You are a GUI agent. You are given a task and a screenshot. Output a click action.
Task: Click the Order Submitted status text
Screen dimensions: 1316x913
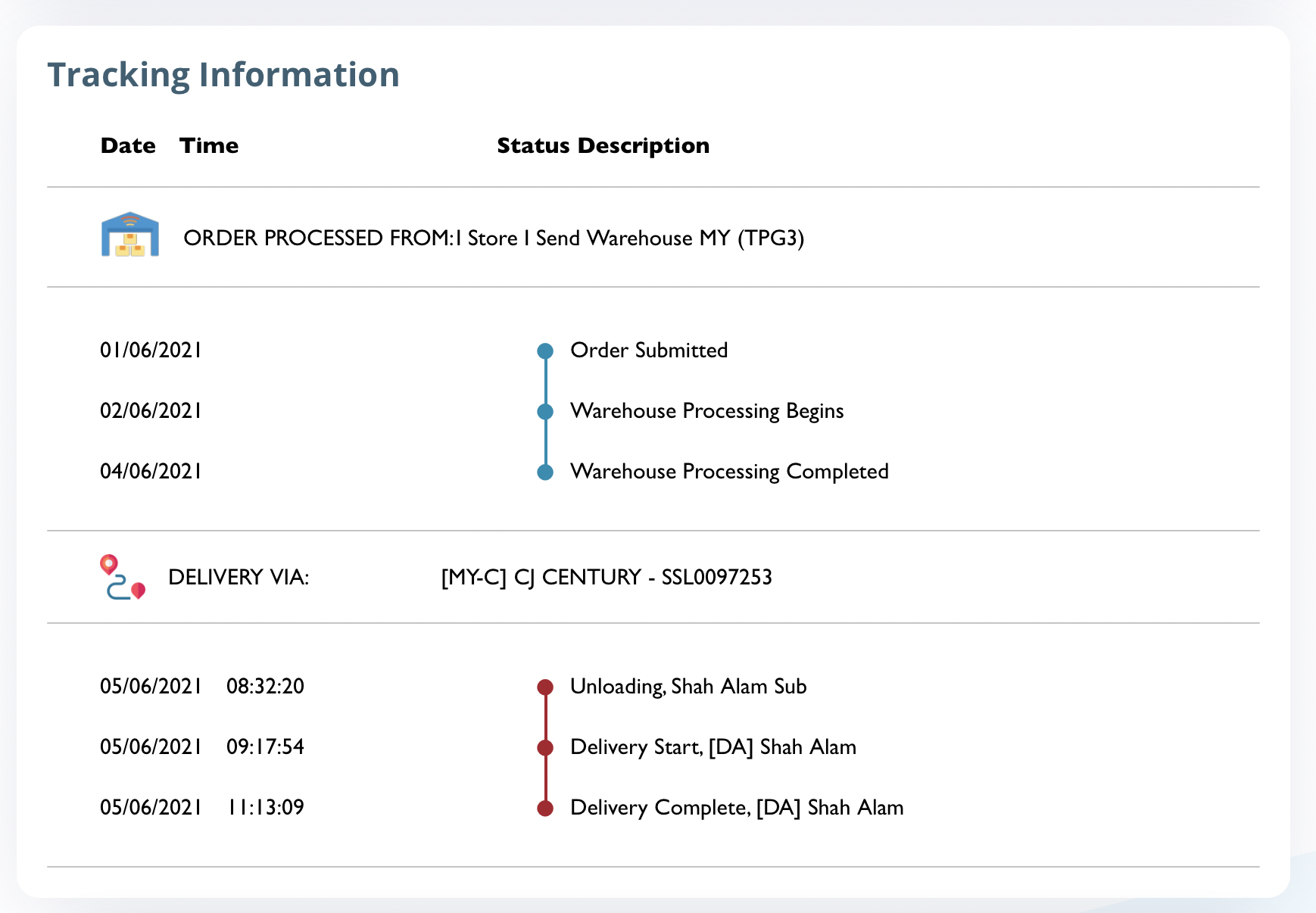(x=649, y=351)
